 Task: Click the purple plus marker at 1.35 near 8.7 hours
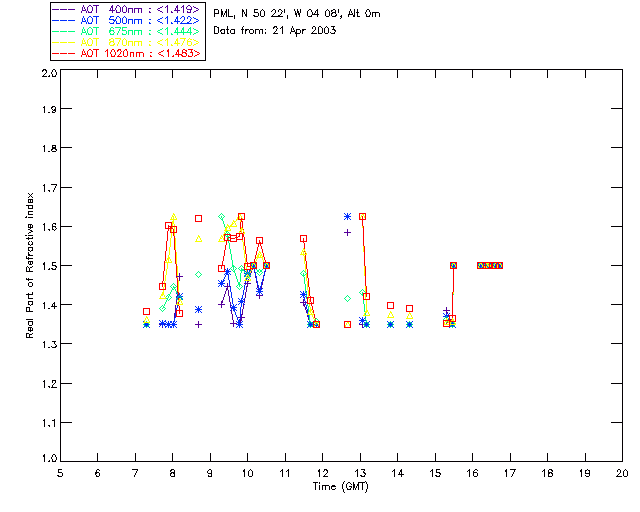click(198, 325)
